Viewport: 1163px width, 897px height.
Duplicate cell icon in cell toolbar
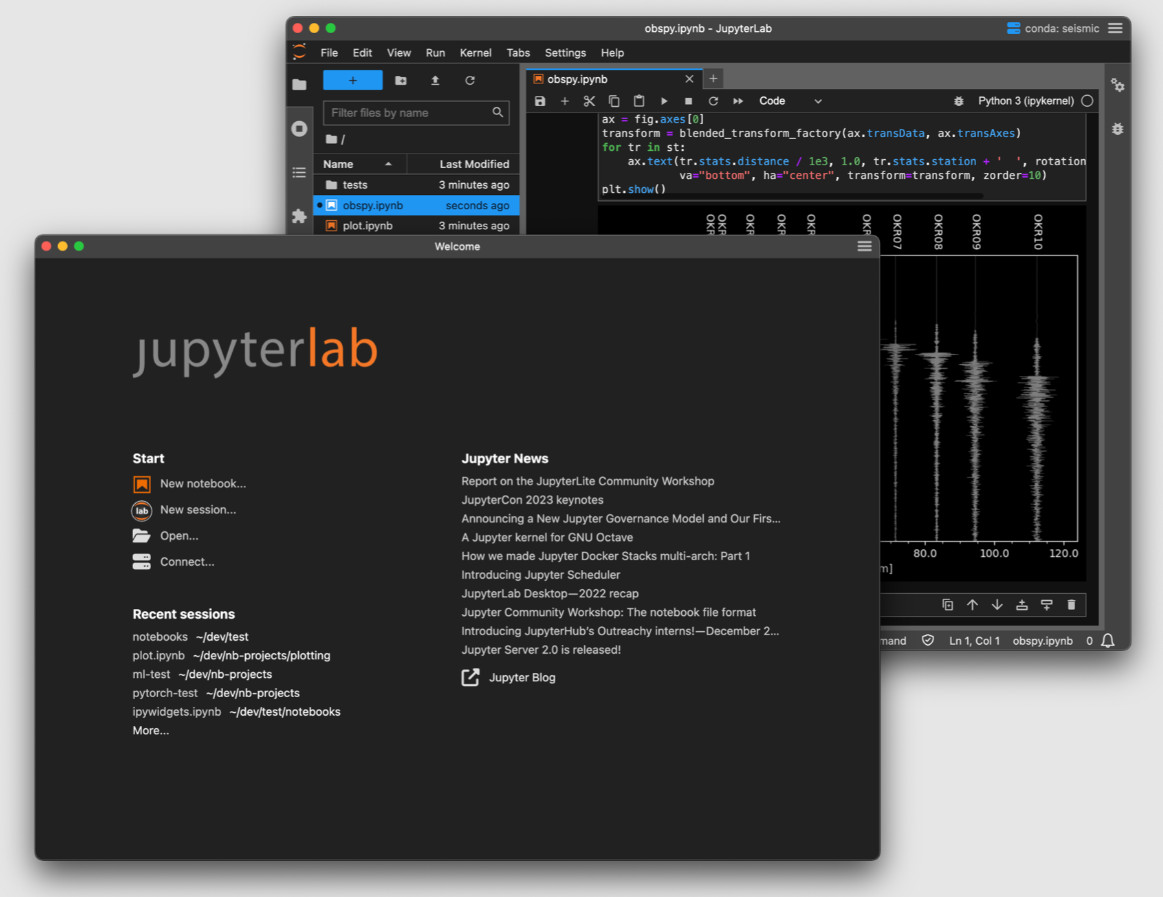coord(947,605)
